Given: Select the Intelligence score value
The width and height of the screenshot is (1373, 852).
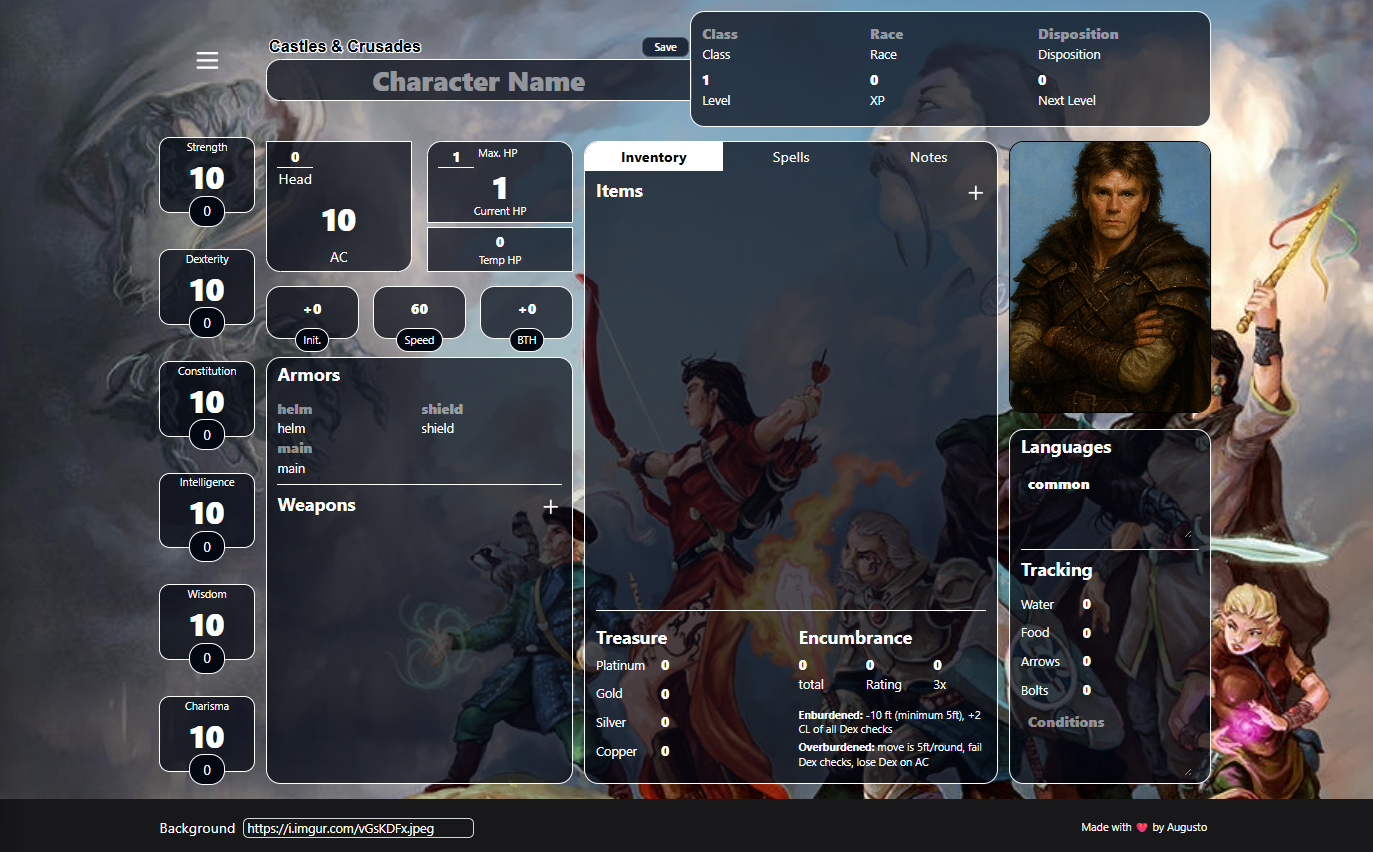Looking at the screenshot, I should click(207, 513).
